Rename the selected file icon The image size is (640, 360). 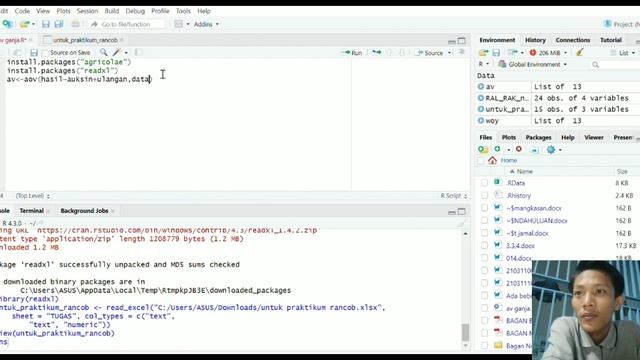pos(534,150)
